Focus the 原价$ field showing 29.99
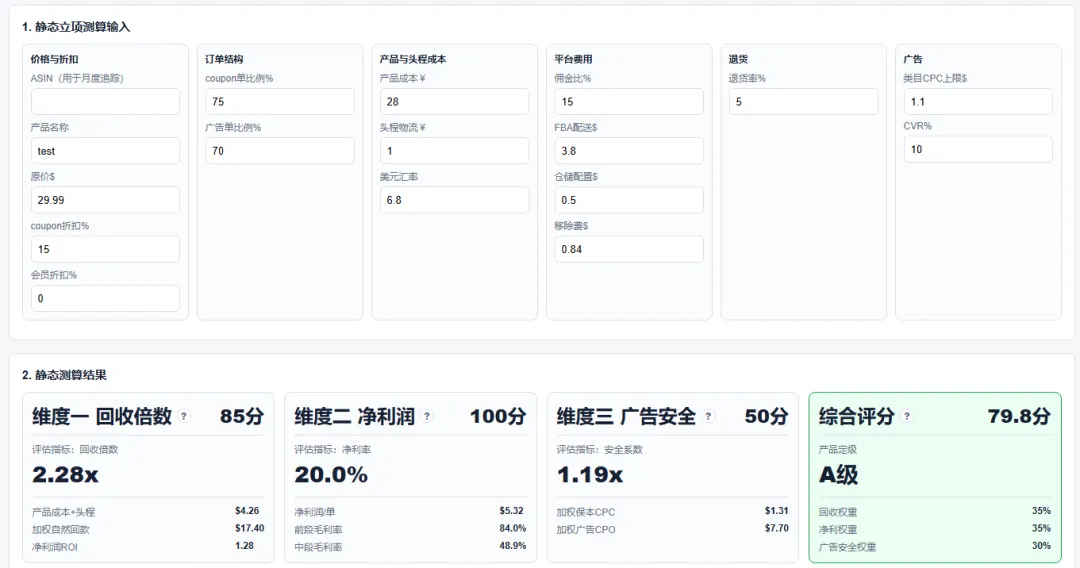The width and height of the screenshot is (1080, 568). [x=105, y=200]
